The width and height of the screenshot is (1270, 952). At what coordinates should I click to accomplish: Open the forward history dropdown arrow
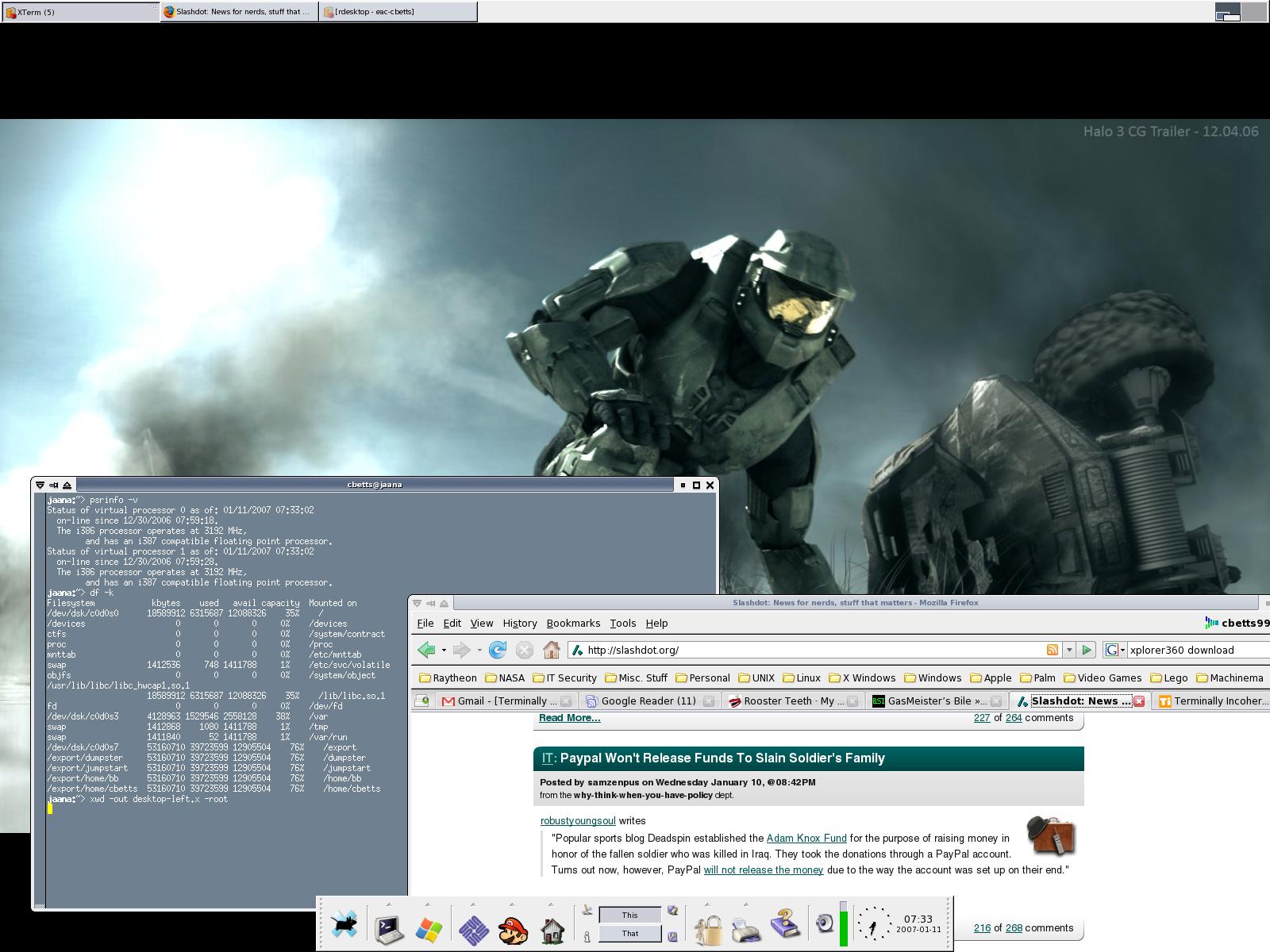[479, 651]
